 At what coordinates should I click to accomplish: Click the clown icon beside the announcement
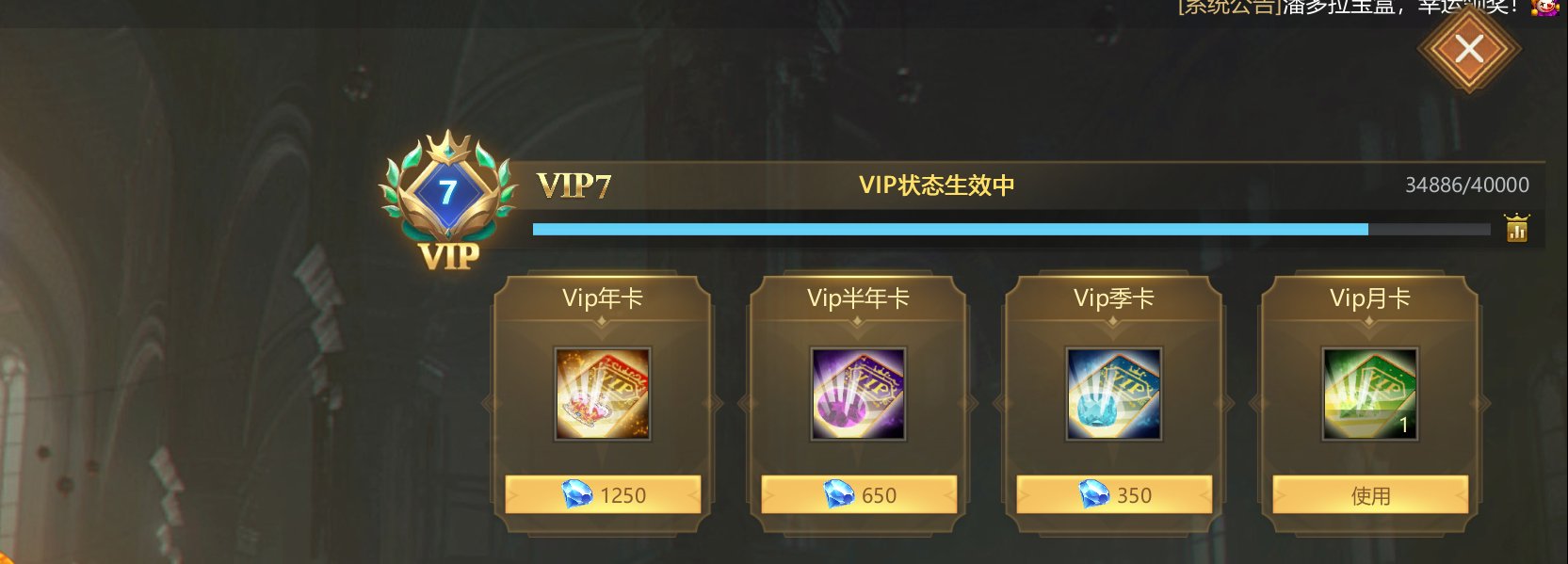pos(1544,8)
